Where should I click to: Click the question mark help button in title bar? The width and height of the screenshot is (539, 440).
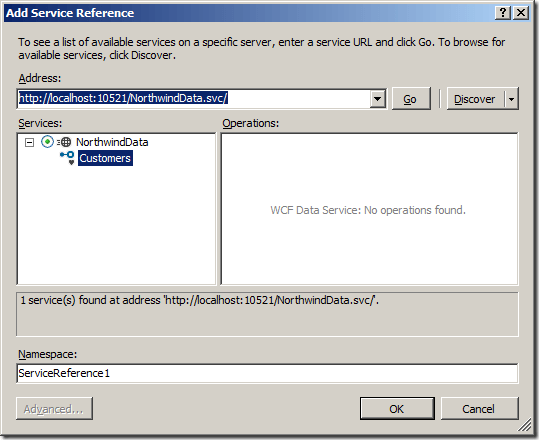pyautogui.click(x=503, y=13)
